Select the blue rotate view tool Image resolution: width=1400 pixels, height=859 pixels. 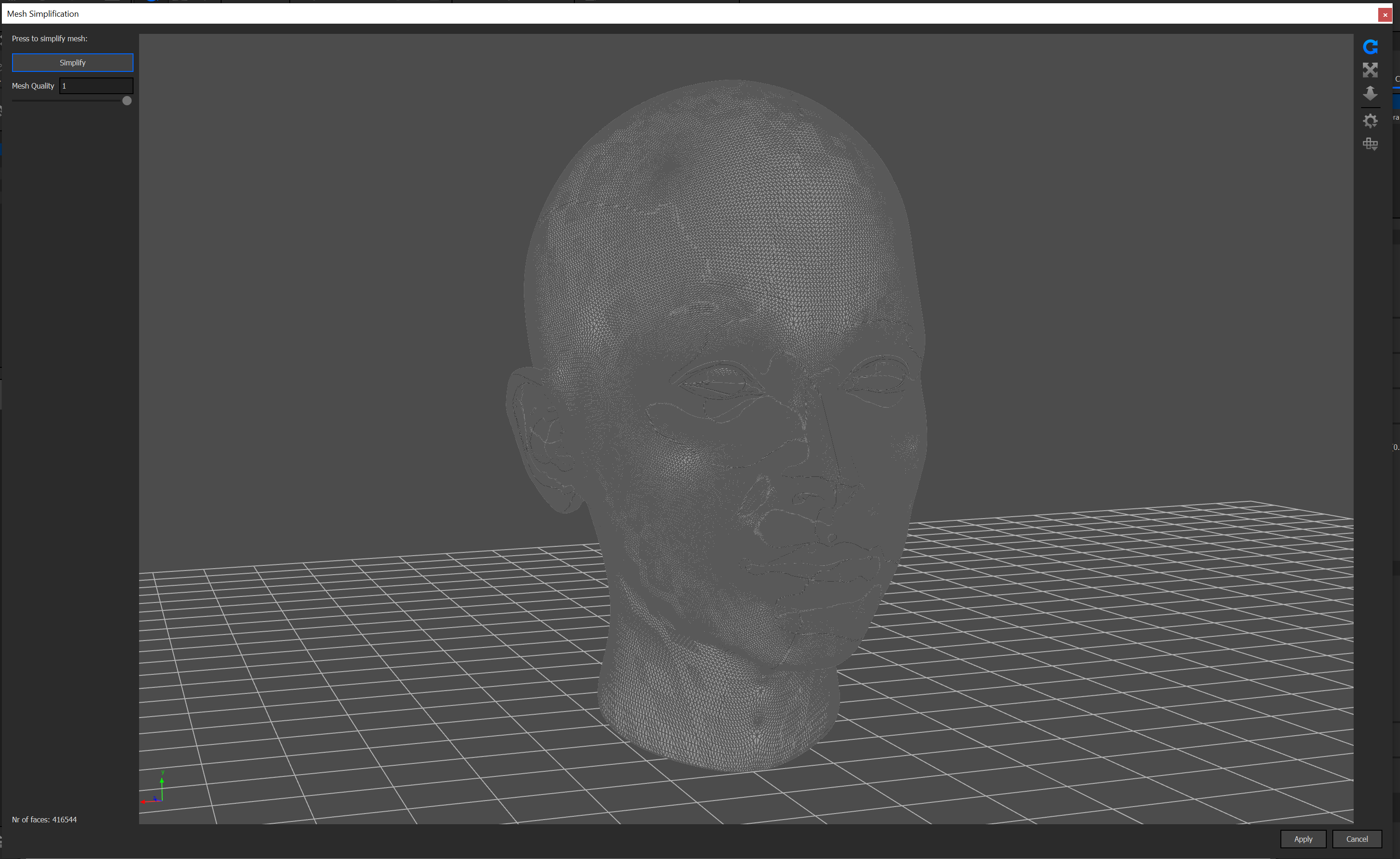click(1370, 47)
